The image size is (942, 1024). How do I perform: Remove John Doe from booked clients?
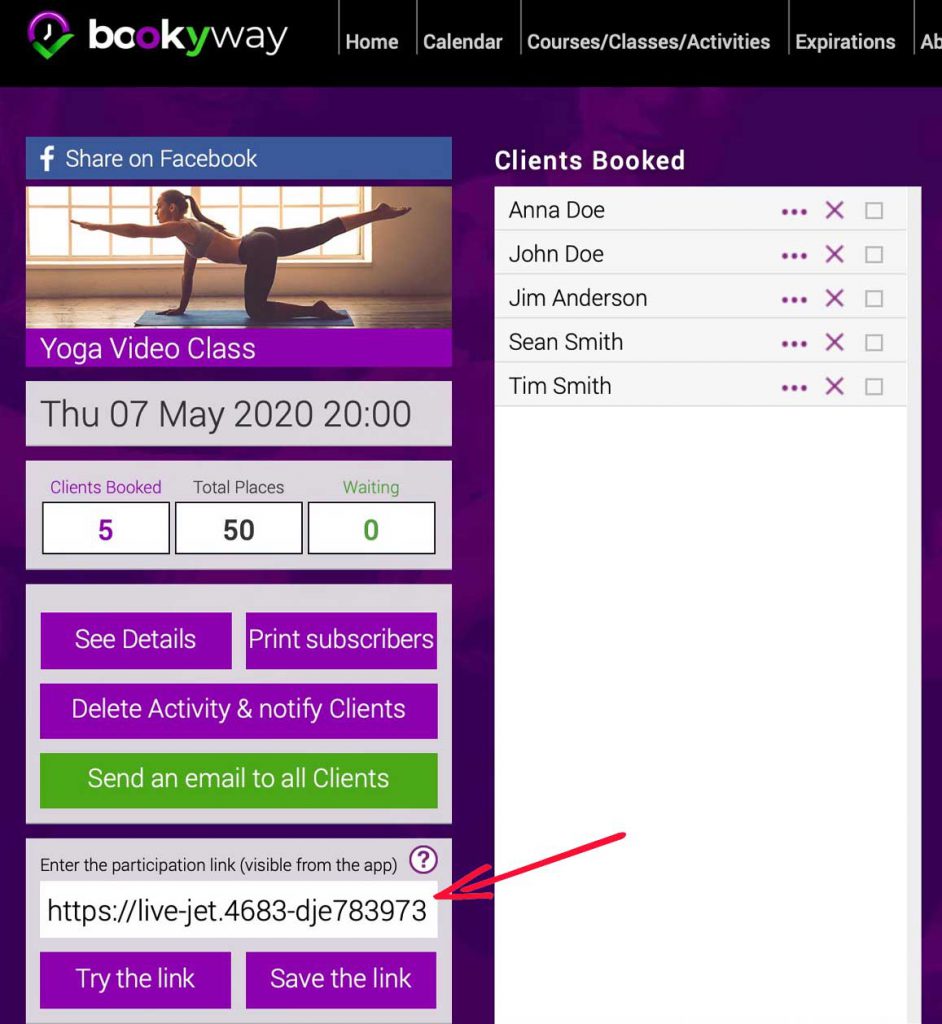pyautogui.click(x=834, y=254)
